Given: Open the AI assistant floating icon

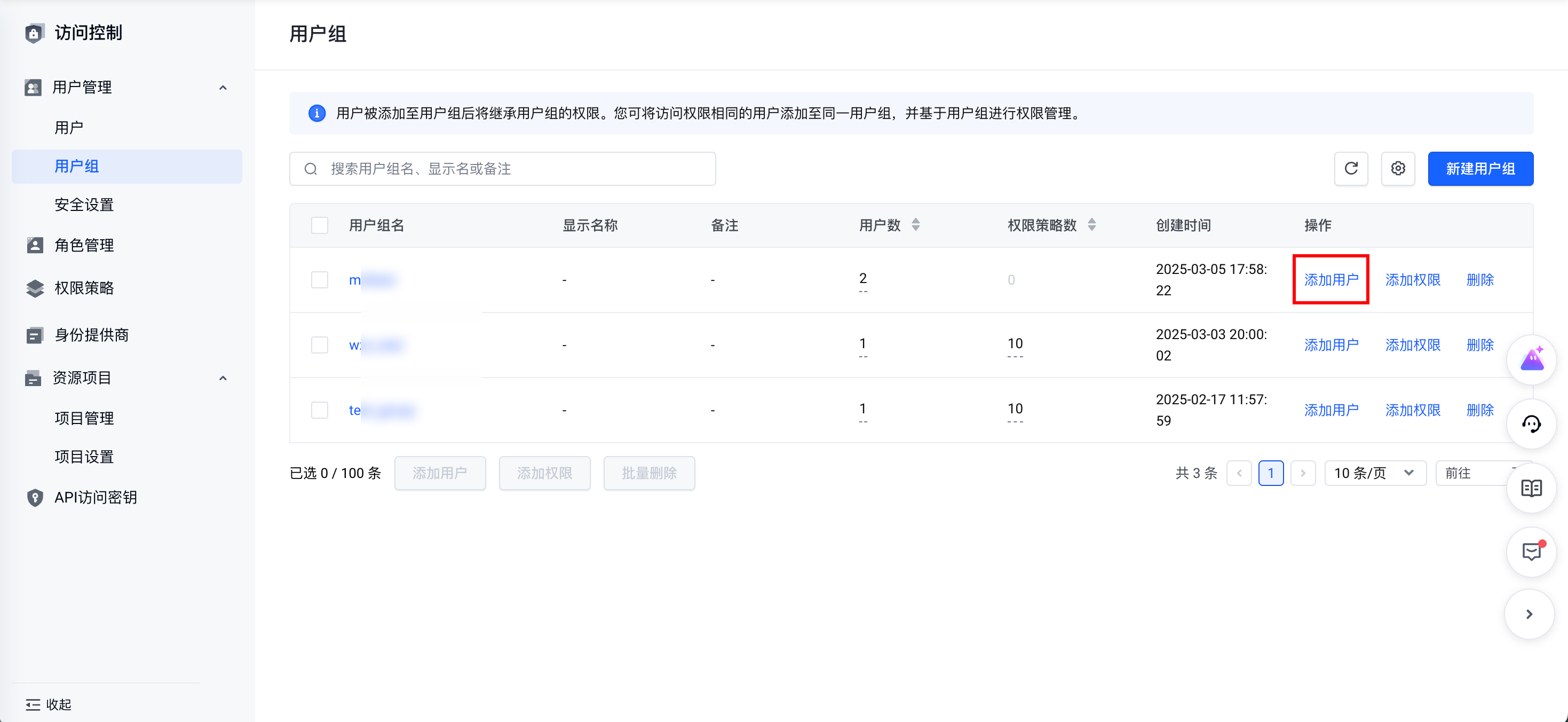Looking at the screenshot, I should (x=1531, y=360).
